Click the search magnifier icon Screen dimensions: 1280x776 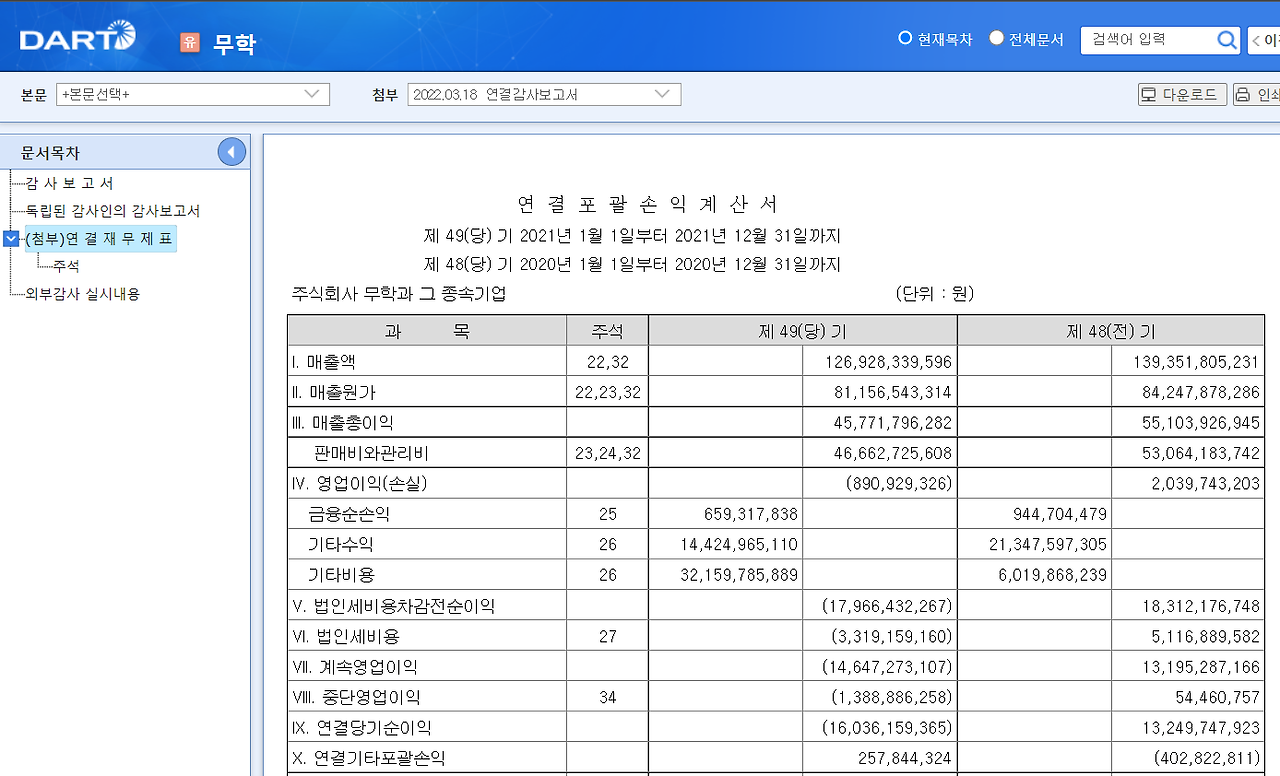[1227, 40]
